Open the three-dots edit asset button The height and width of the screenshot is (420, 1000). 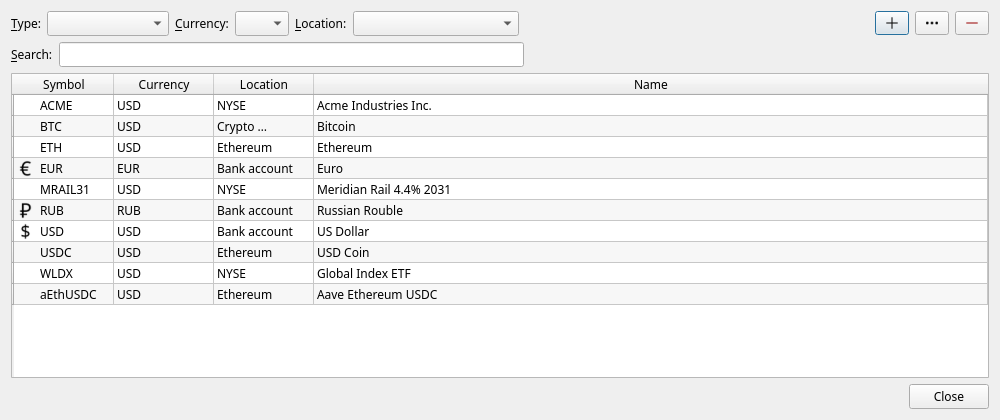(932, 23)
